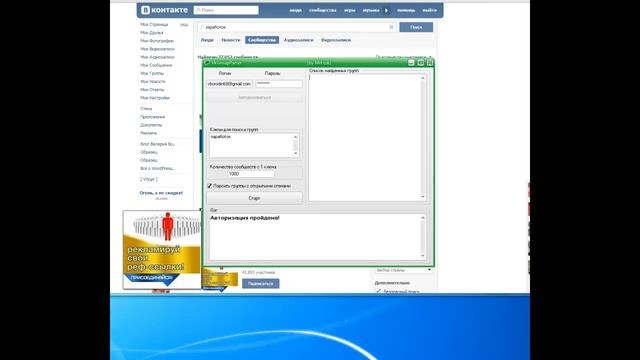This screenshot has height=360, width=640.
Task: Open Документы in left sidebar
Action: pyautogui.click(x=151, y=125)
